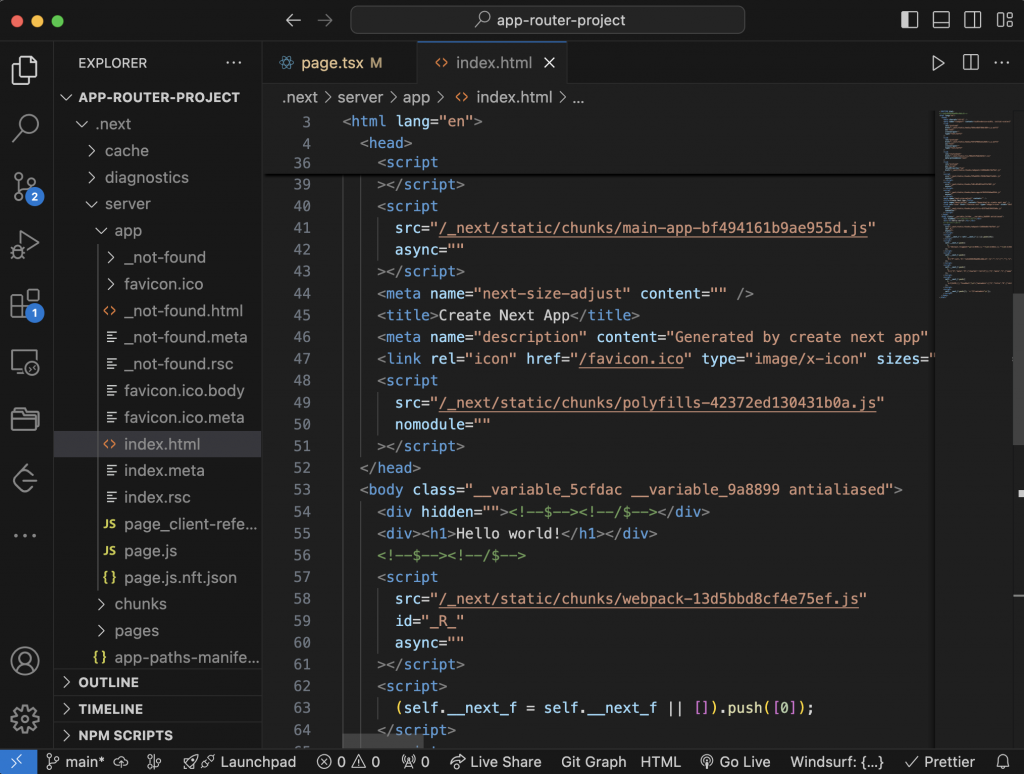
Task: Expand the pages folder
Action: tap(157, 631)
